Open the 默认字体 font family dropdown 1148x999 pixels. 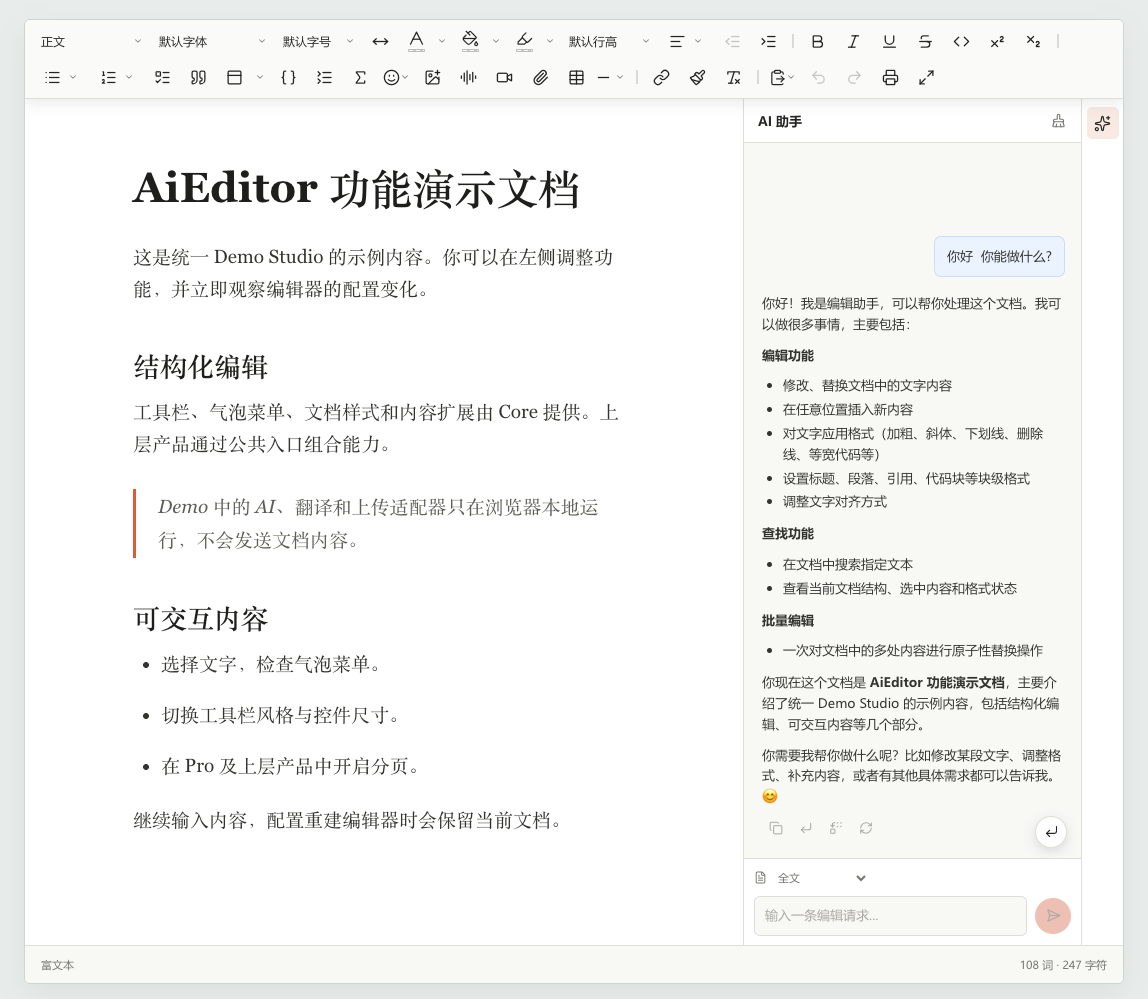(x=212, y=42)
